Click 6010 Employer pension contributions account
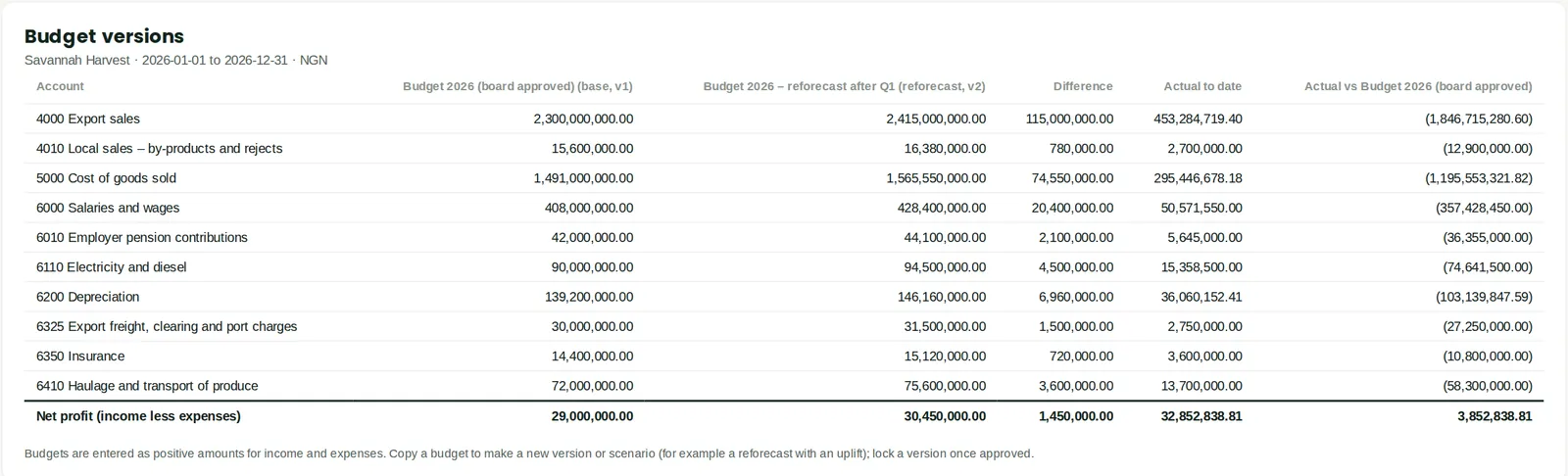 [142, 238]
